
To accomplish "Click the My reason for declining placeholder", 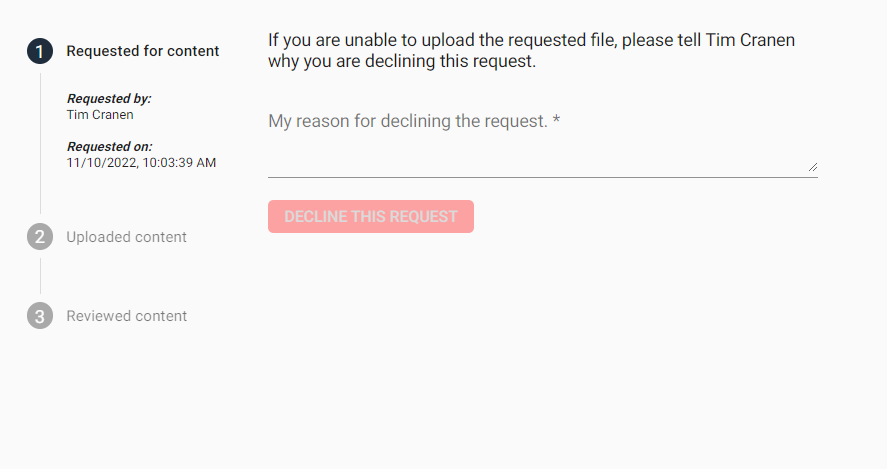I will pos(408,122).
